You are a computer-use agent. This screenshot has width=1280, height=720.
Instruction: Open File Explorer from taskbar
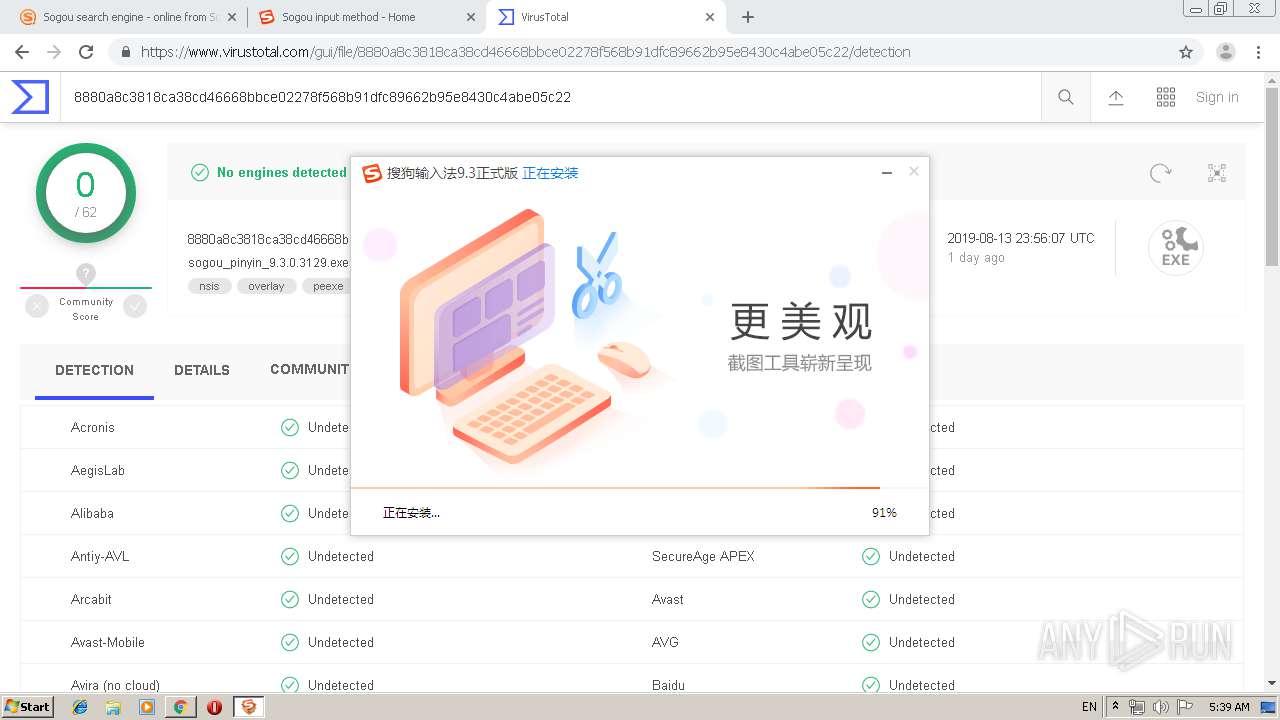point(113,707)
